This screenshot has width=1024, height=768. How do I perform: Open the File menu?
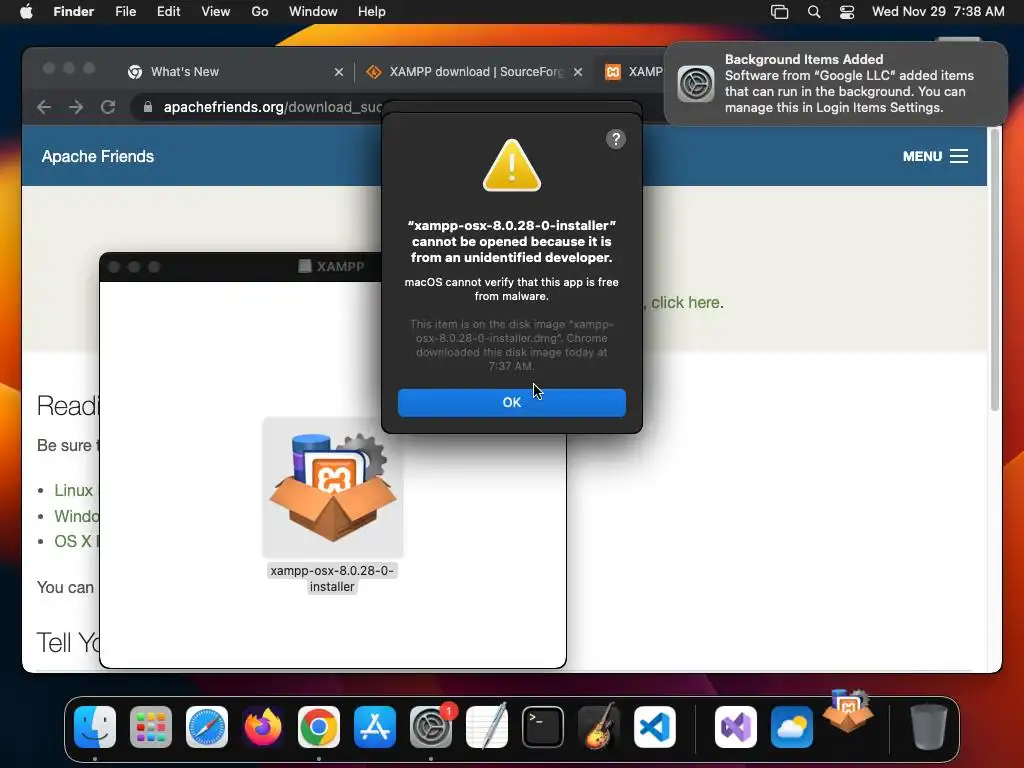(125, 11)
